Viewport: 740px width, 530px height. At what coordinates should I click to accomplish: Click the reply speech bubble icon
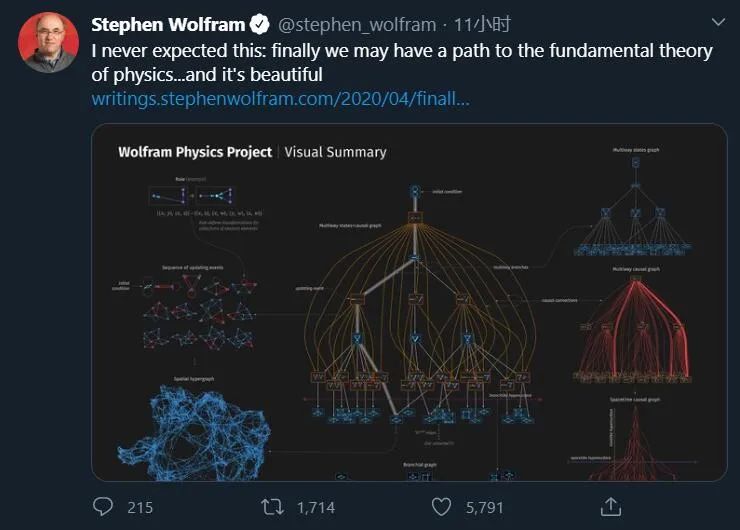pos(103,507)
